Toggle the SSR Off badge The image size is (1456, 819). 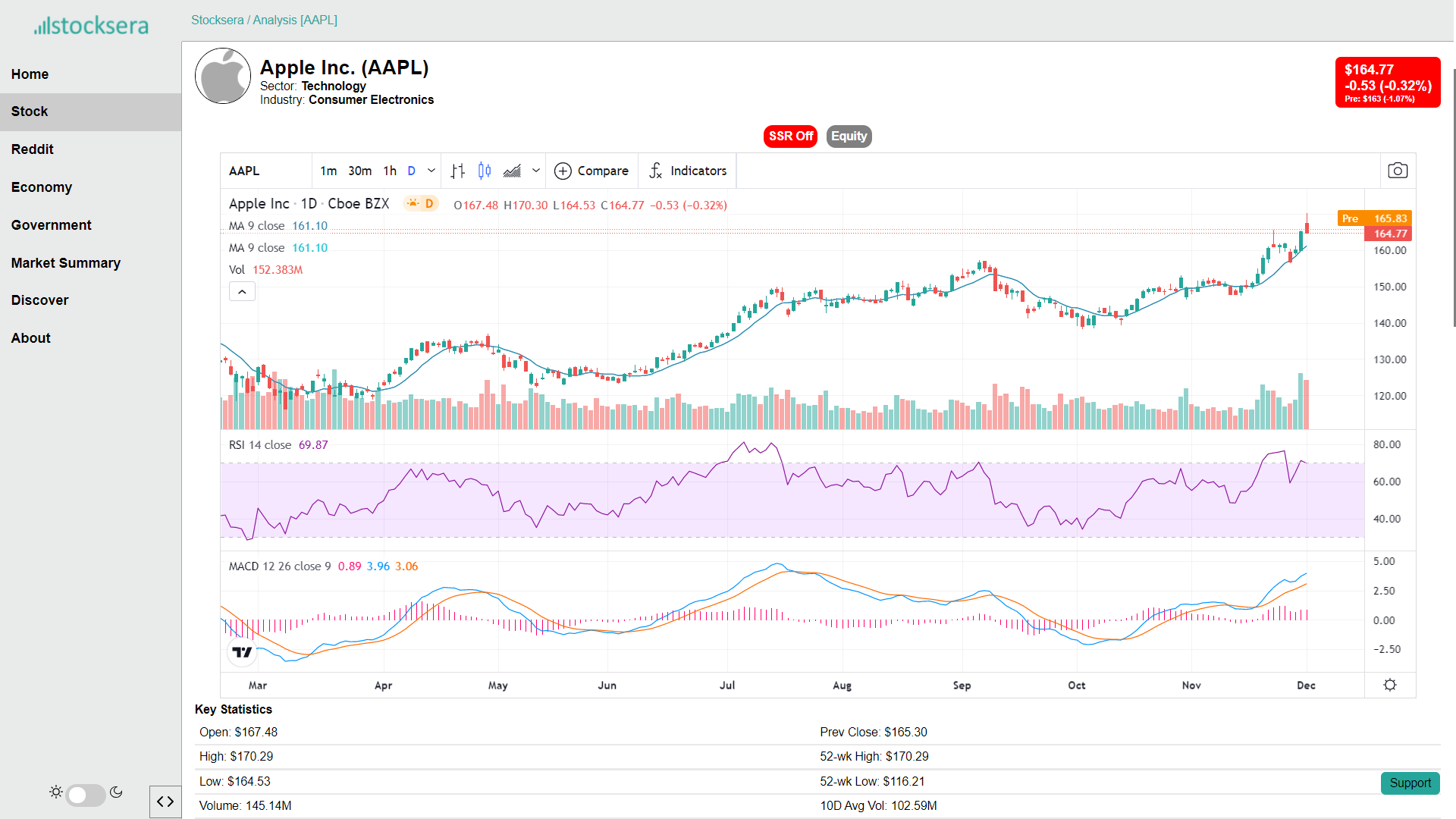pos(790,136)
